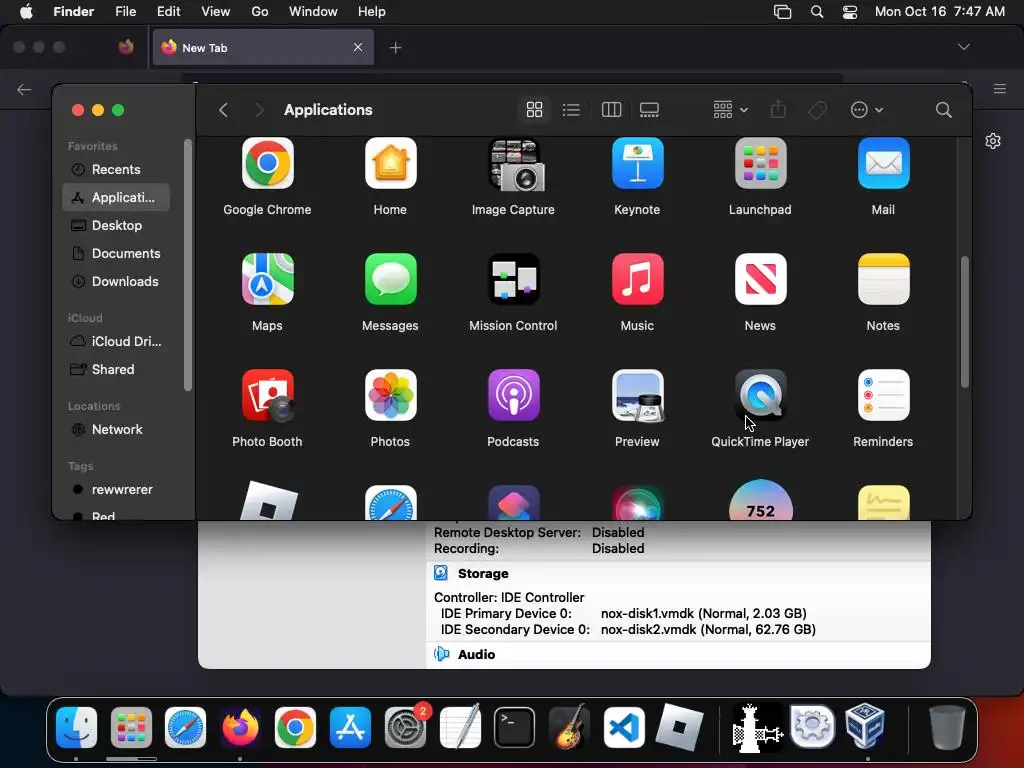The height and width of the screenshot is (768, 1024).
Task: Open the Apple menu
Action: 26,12
